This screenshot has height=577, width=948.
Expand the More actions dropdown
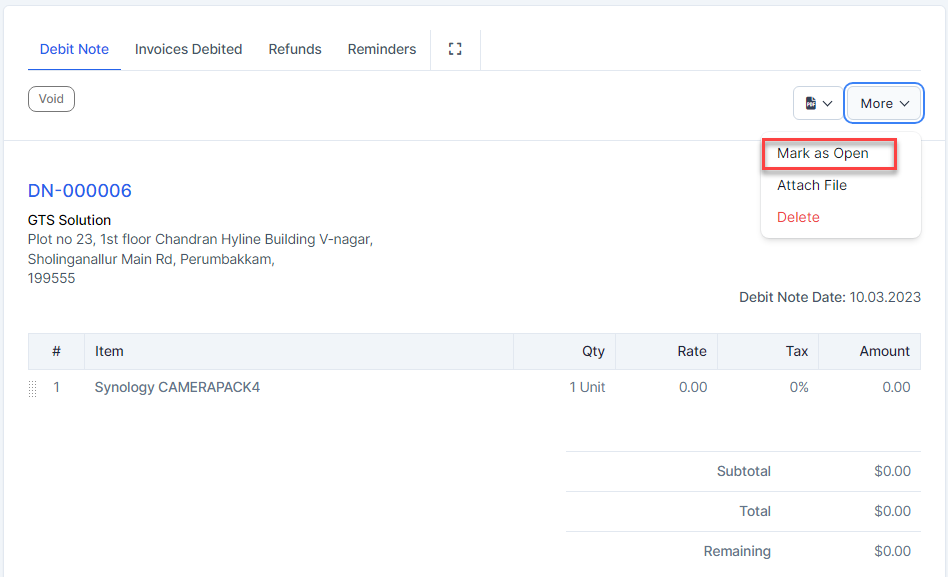pos(883,103)
